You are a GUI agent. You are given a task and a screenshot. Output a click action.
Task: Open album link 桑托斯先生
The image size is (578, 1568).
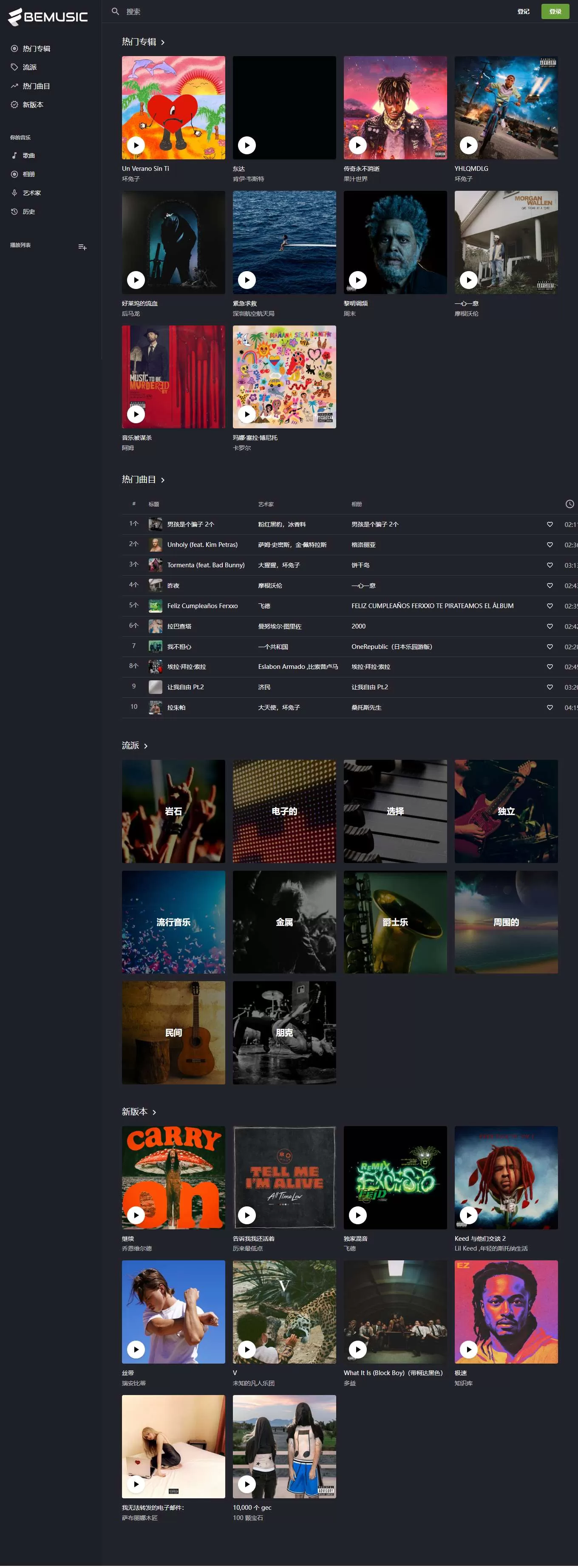click(367, 708)
